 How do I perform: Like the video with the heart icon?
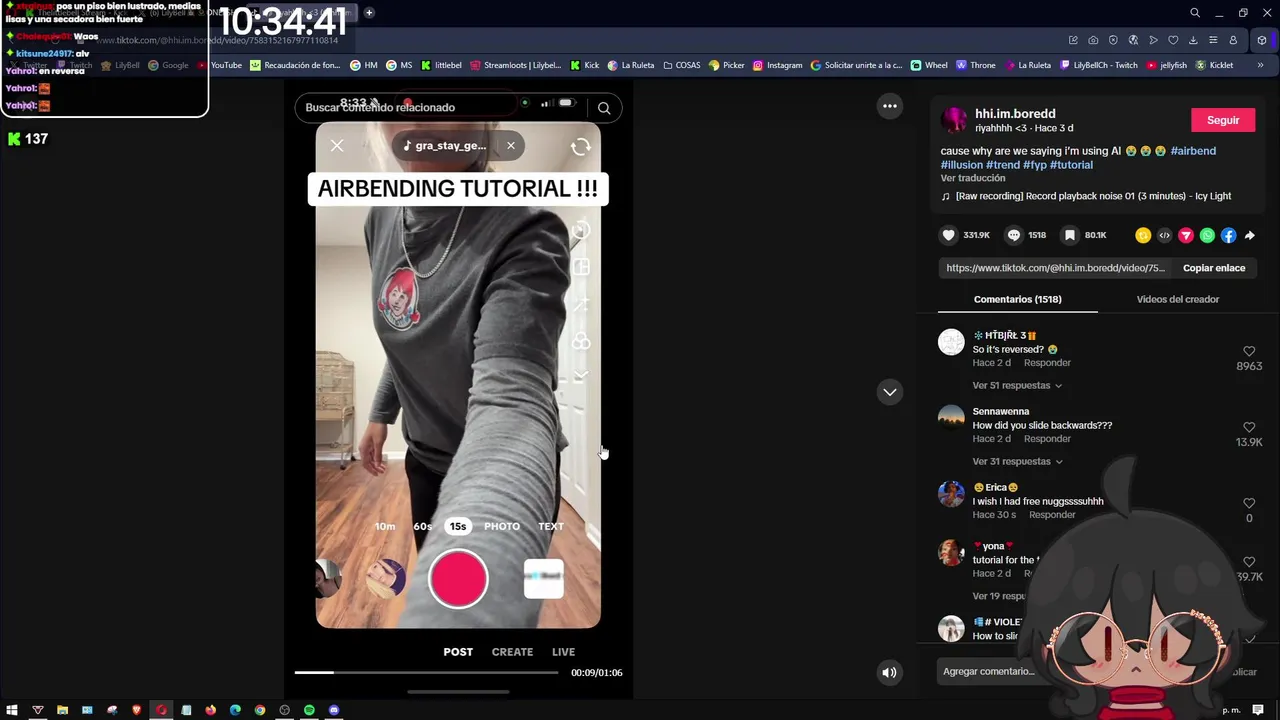tap(948, 235)
